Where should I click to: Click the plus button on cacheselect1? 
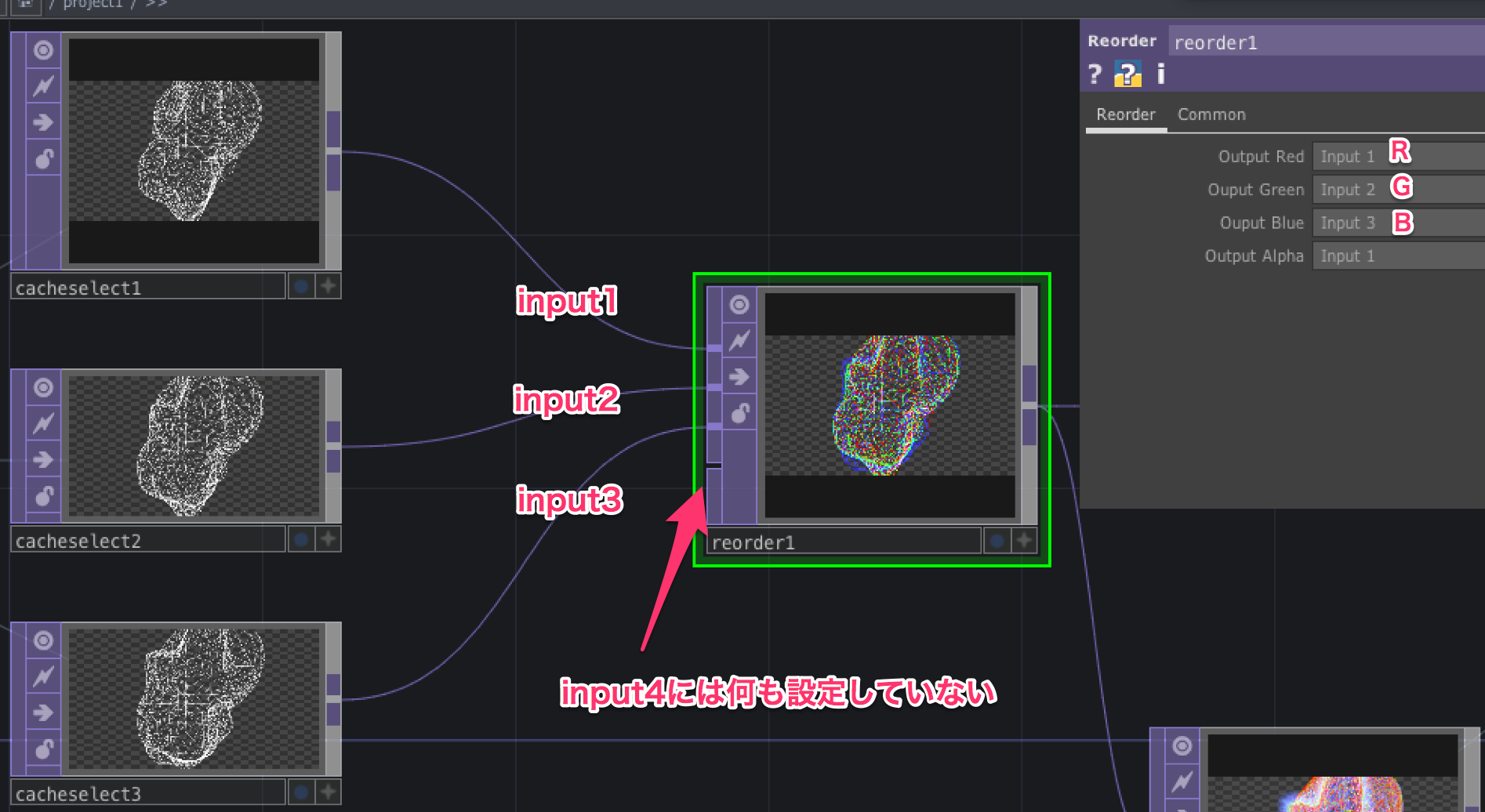tap(329, 286)
